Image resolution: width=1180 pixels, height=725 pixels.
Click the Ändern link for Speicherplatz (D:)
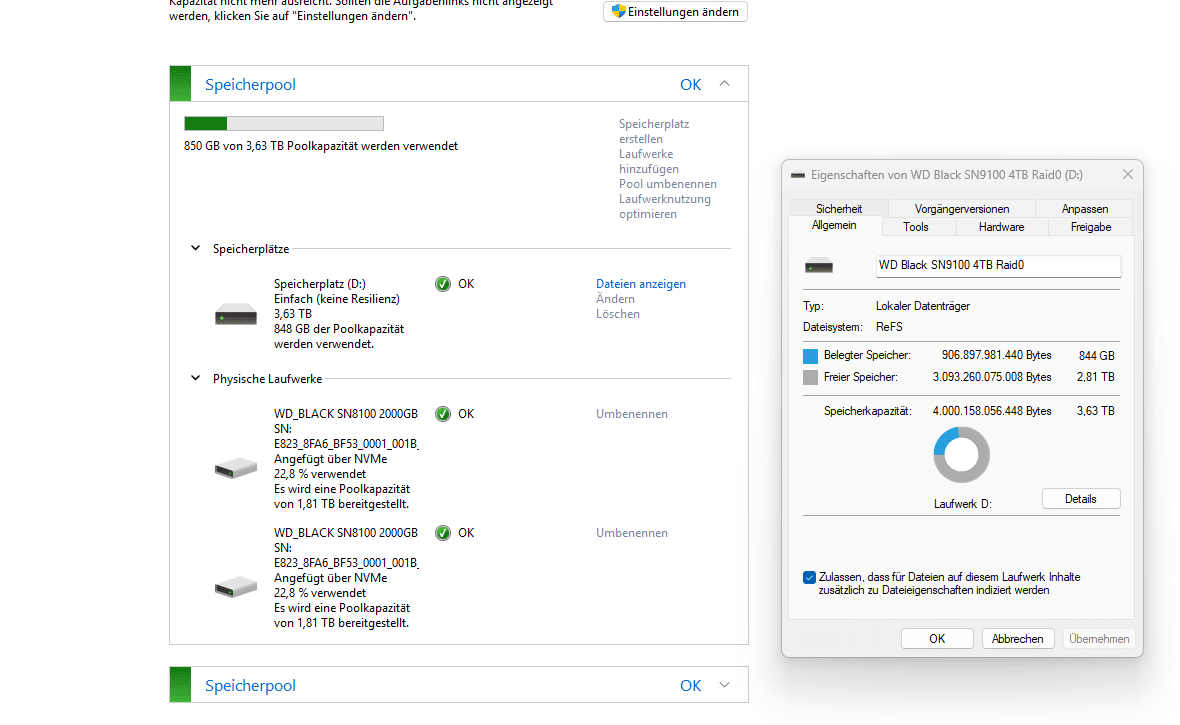point(615,299)
